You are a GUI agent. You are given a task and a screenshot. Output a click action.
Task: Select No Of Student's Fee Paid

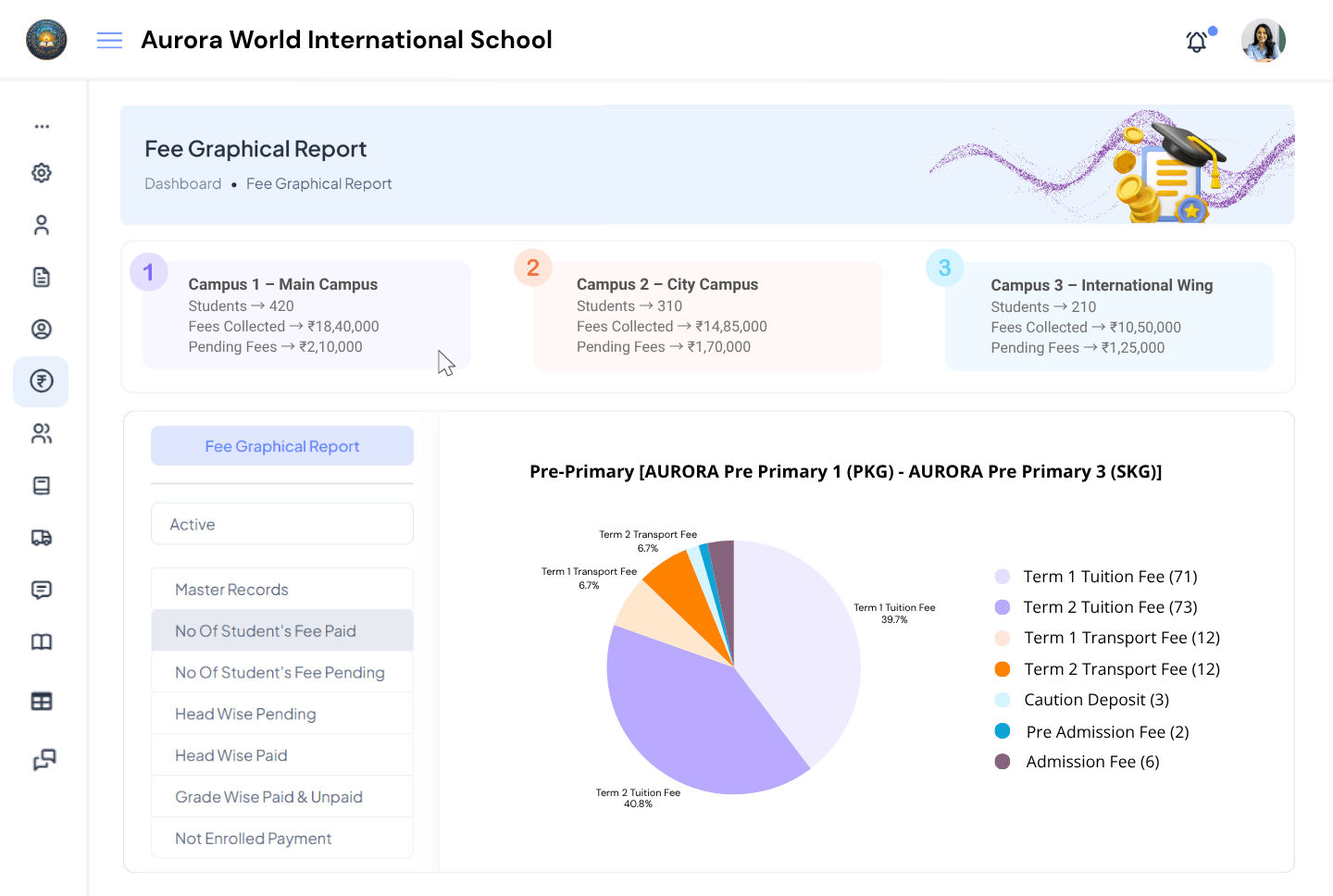click(281, 630)
